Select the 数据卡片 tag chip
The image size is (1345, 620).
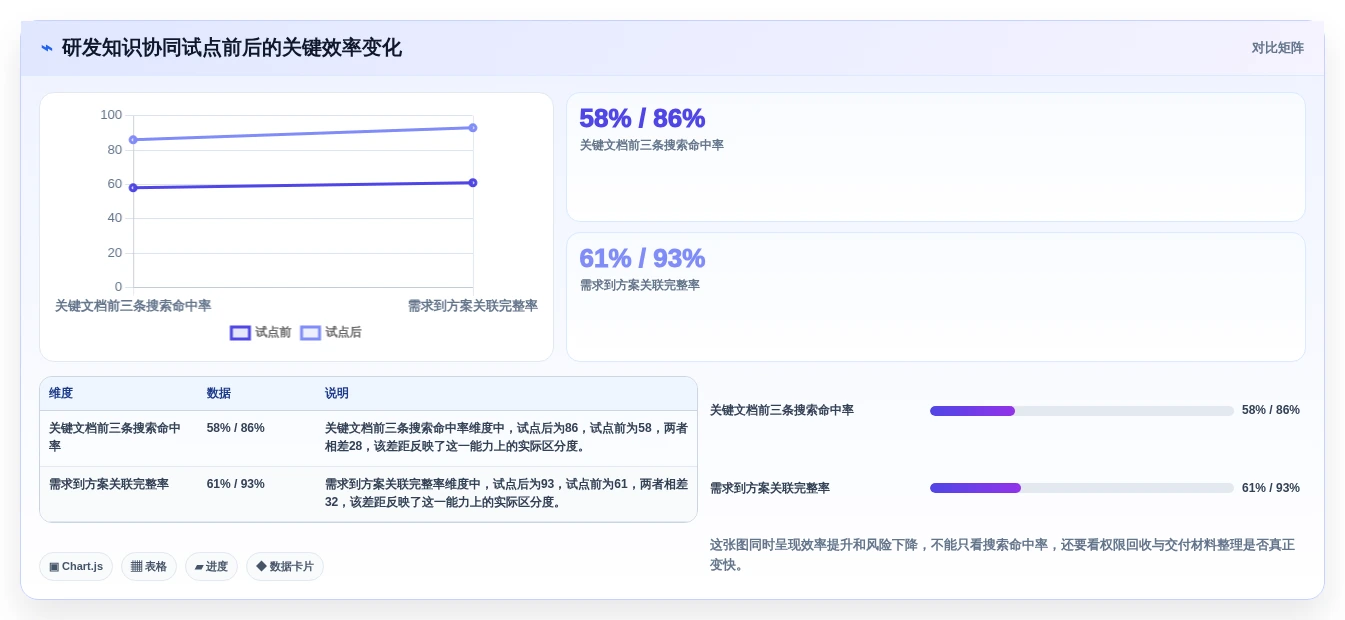click(x=285, y=567)
